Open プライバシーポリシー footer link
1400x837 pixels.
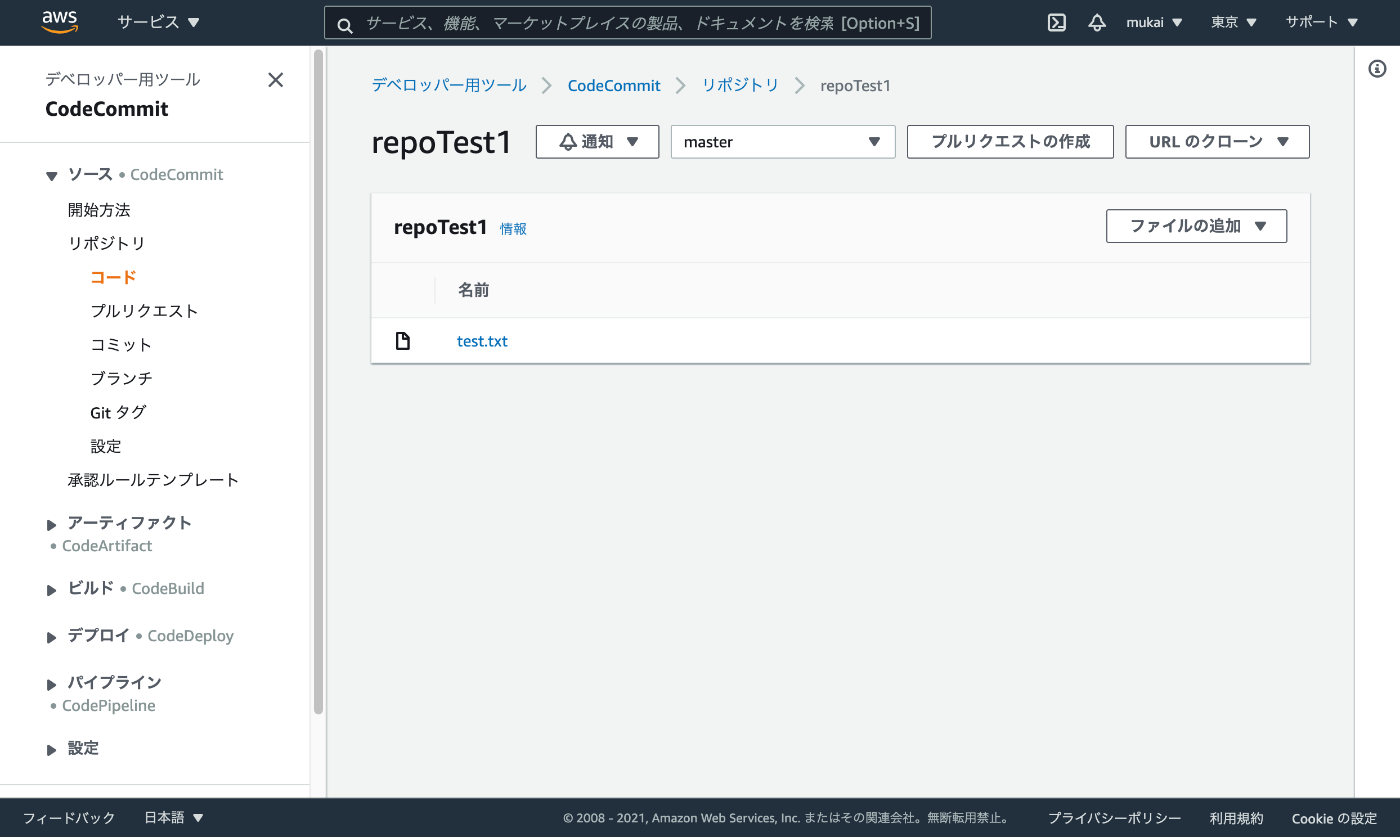1114,818
